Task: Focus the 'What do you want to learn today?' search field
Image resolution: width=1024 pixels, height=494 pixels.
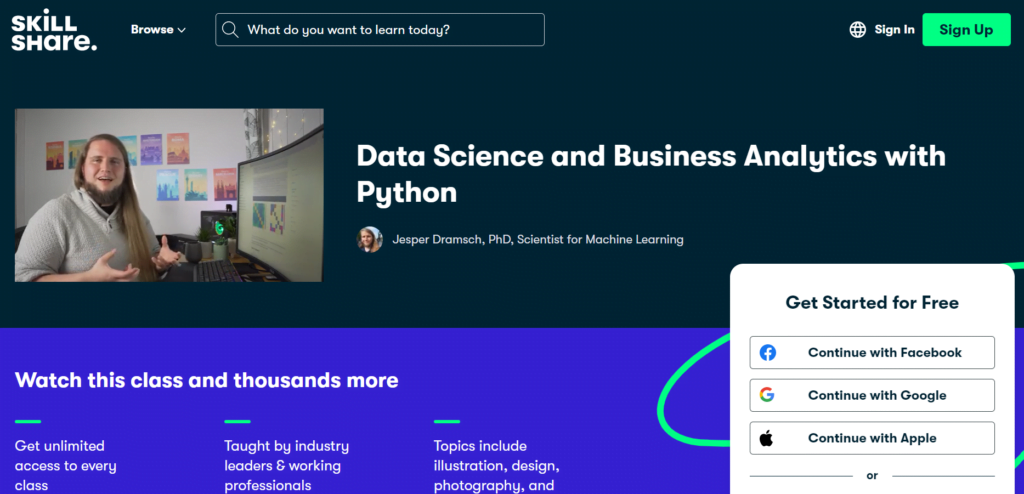Action: click(380, 29)
